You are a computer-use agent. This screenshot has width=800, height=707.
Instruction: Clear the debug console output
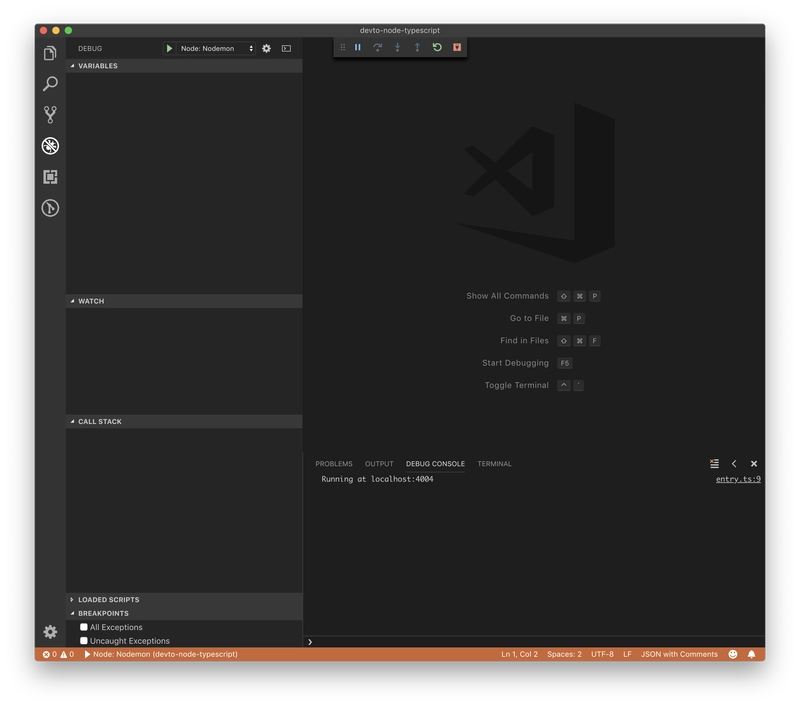click(714, 464)
